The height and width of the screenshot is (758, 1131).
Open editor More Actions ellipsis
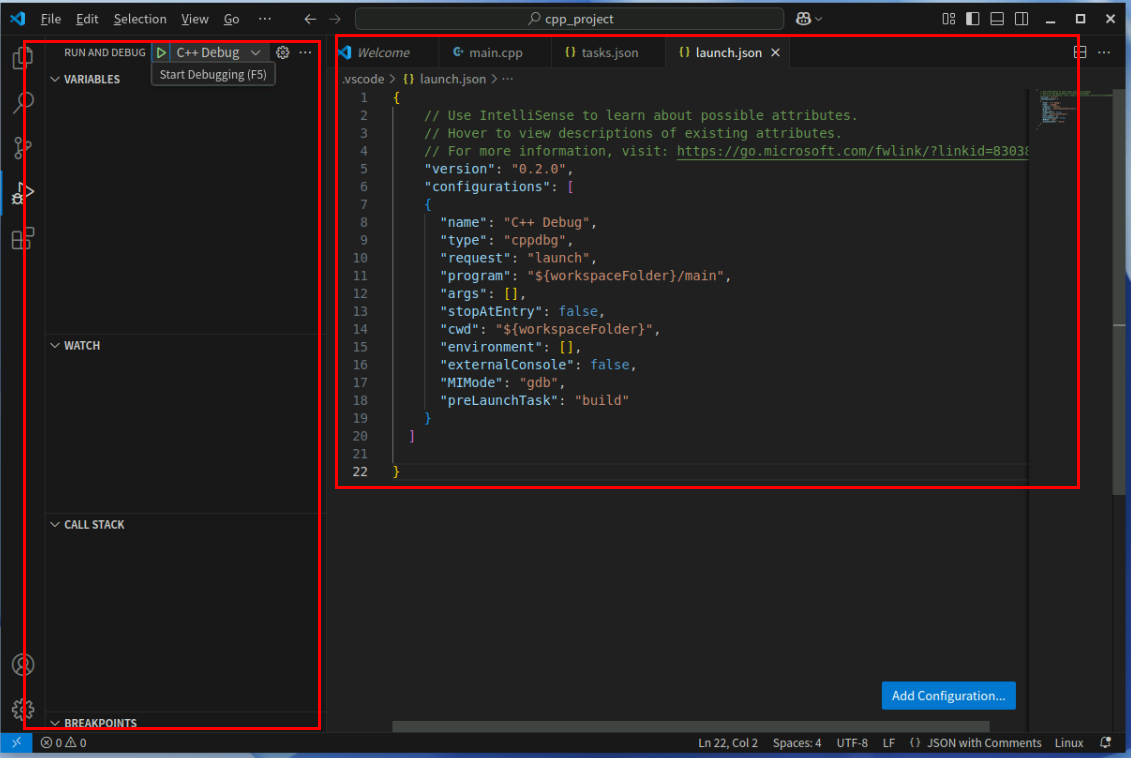coord(1104,53)
